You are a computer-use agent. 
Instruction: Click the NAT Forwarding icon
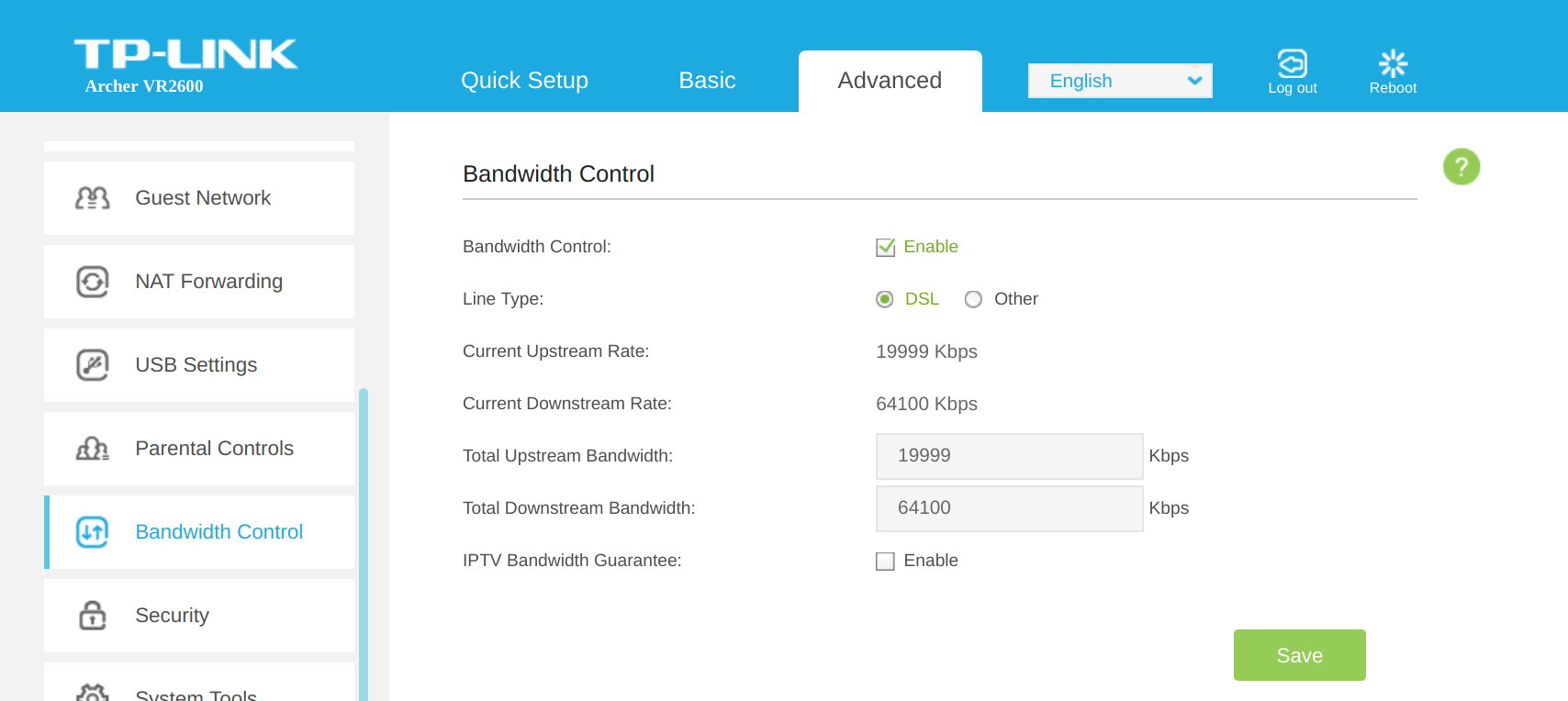click(92, 282)
